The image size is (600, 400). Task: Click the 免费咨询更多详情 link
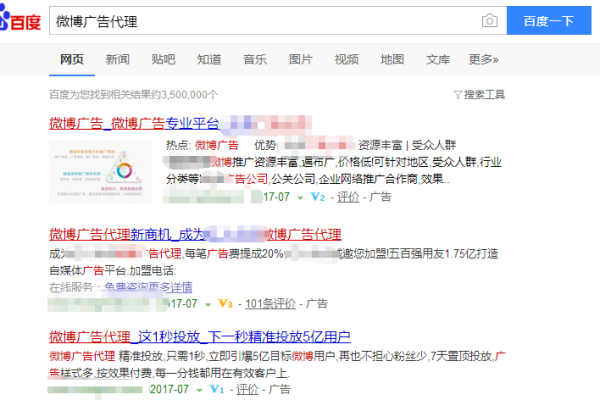pos(148,287)
